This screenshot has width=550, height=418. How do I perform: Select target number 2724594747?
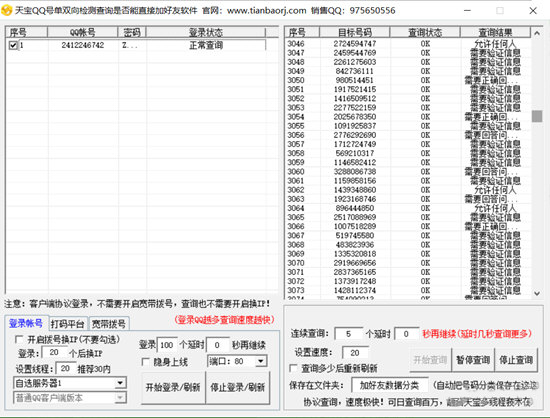(x=355, y=44)
